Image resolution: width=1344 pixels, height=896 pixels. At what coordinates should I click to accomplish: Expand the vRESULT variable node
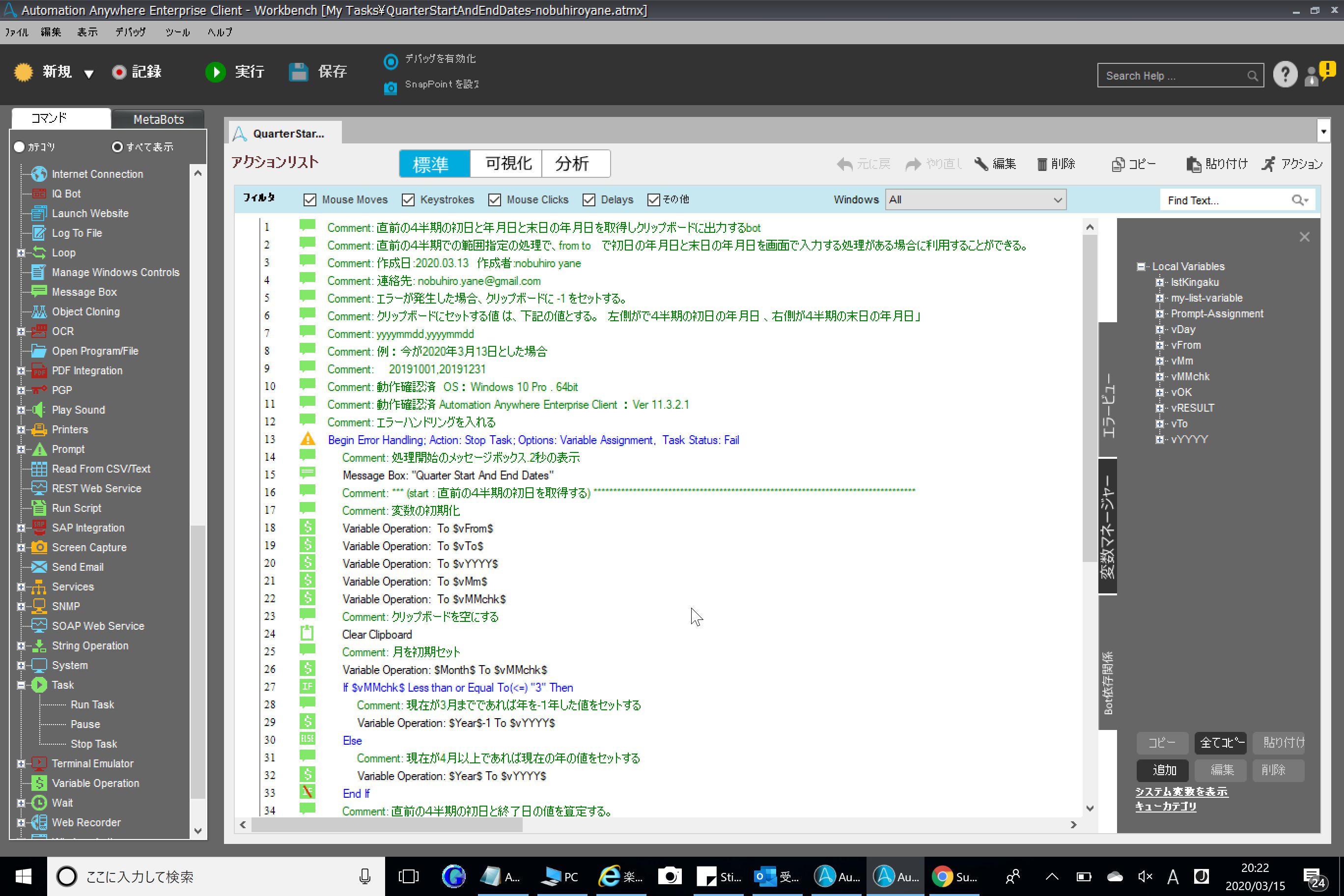(1159, 408)
